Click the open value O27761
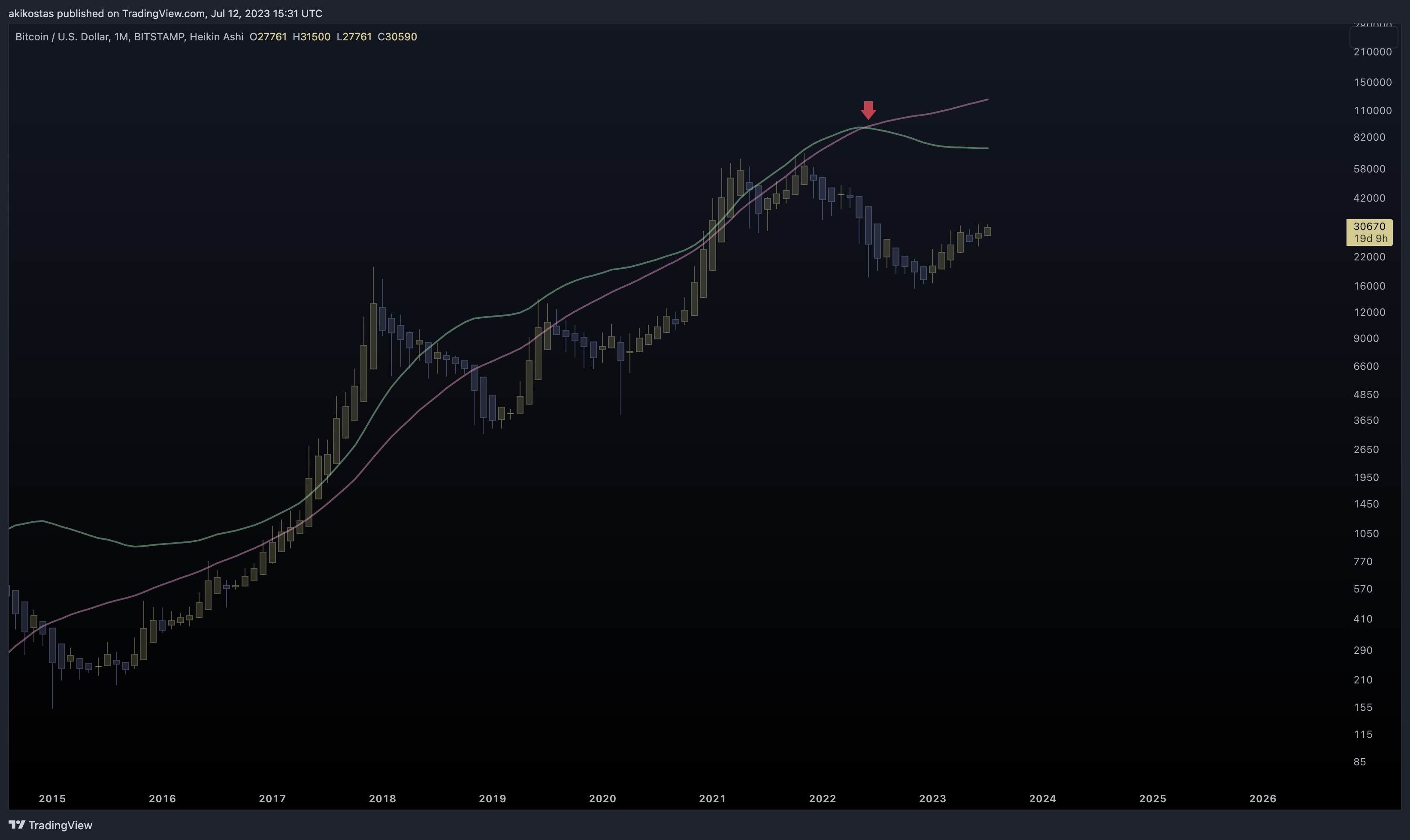1410x840 pixels. pyautogui.click(x=268, y=37)
